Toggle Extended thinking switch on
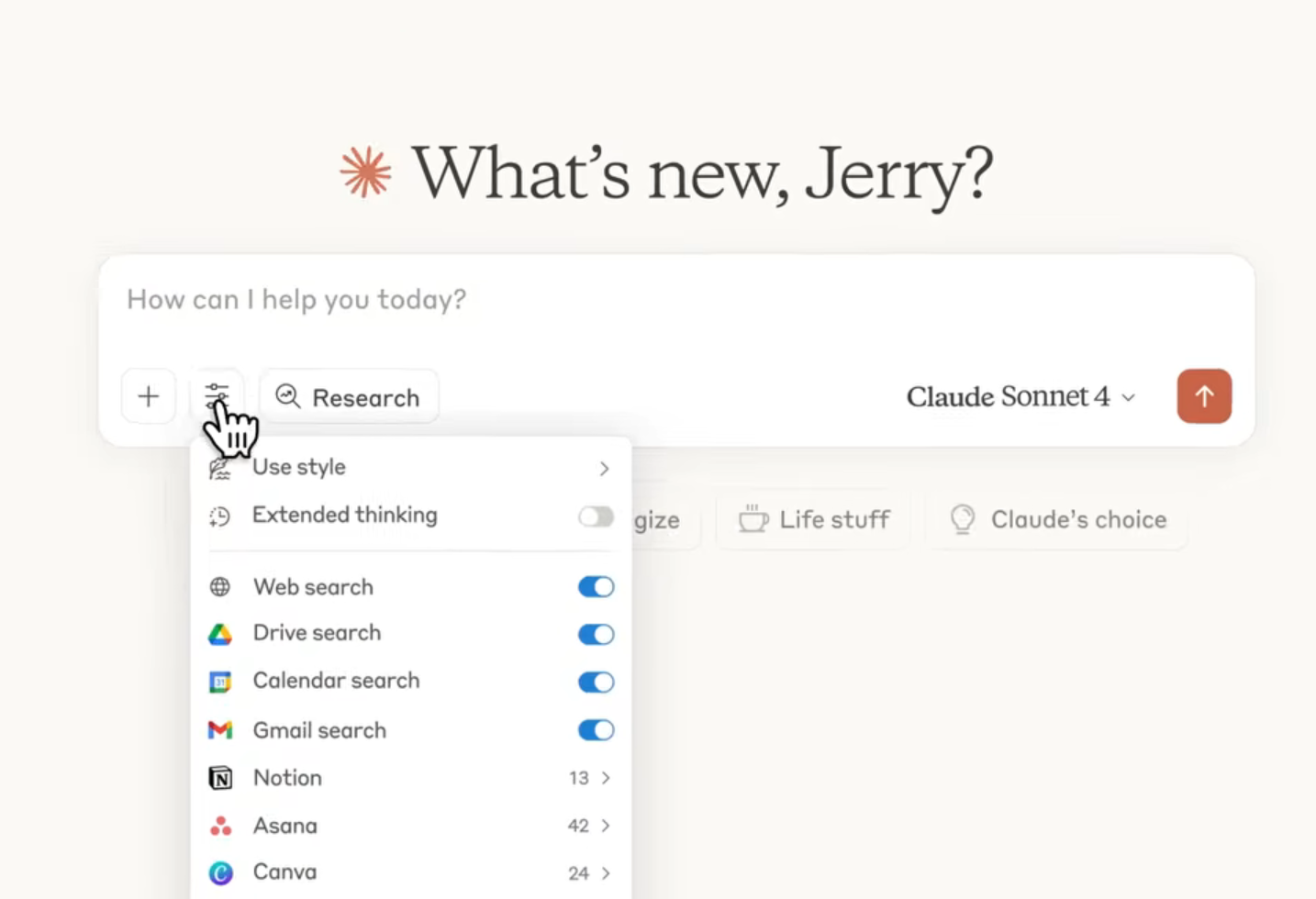This screenshot has width=1316, height=899. click(x=596, y=516)
